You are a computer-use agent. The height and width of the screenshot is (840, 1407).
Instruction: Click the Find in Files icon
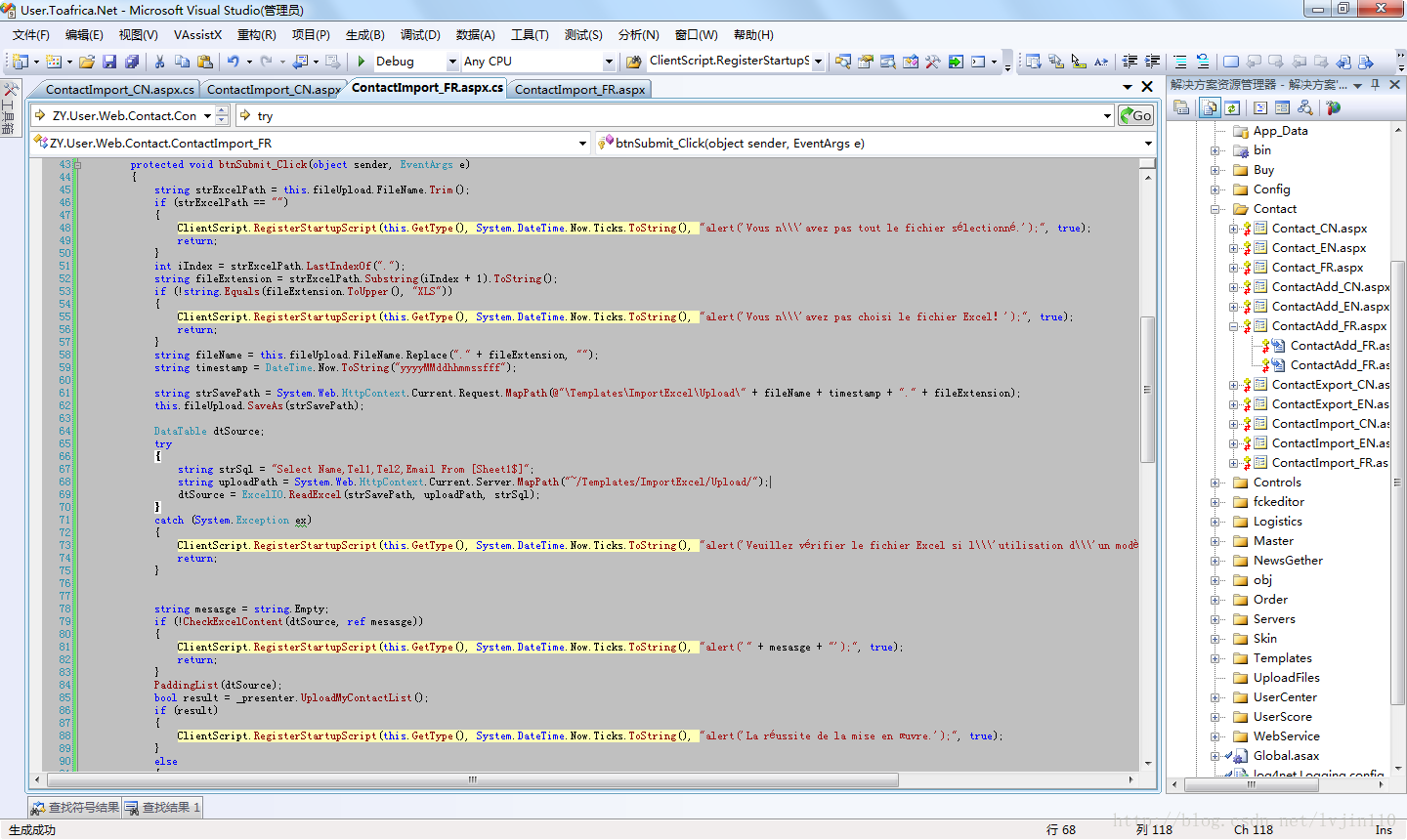(x=633, y=62)
